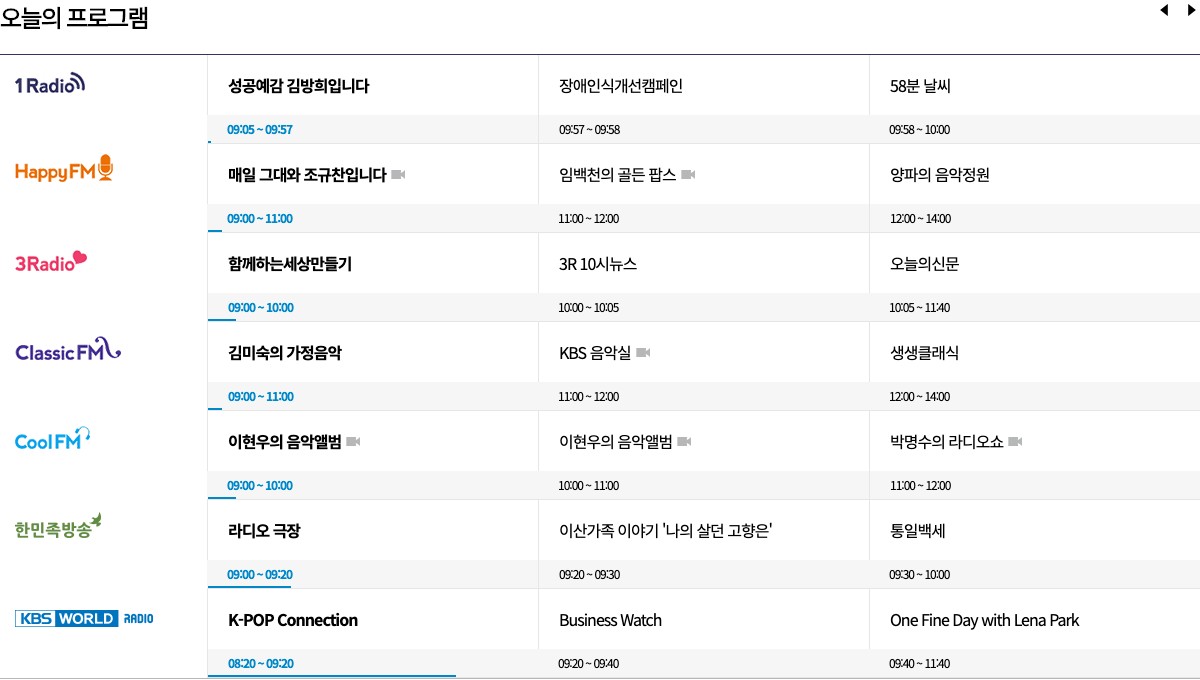
Task: Open program One Fine Day with Lena Park
Action: [985, 620]
